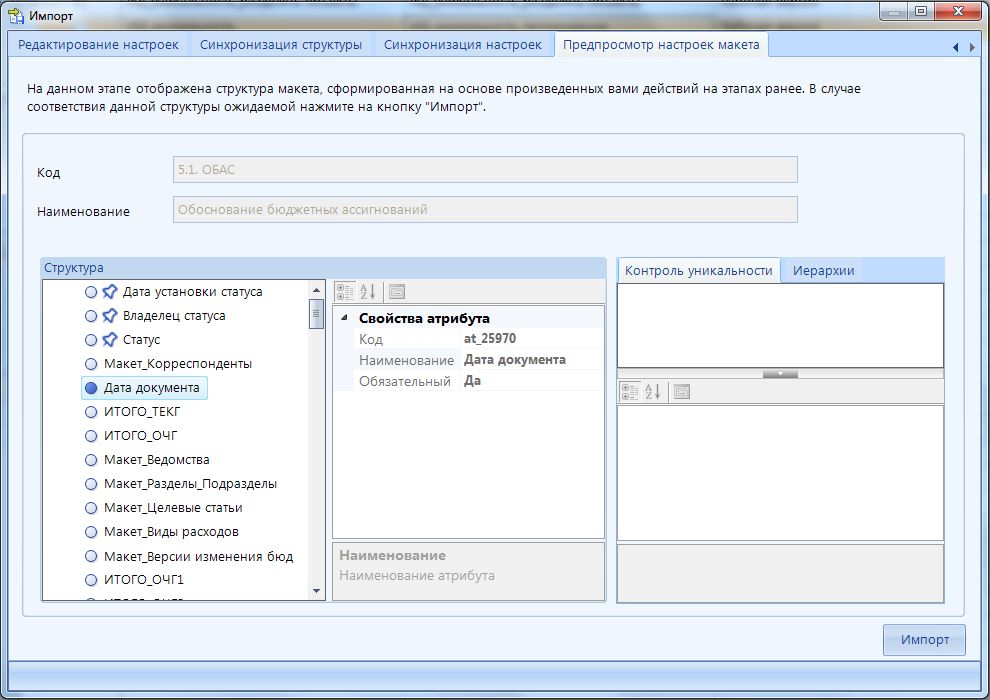
Task: Click pin icon next to Владелец статуса
Action: pos(110,316)
